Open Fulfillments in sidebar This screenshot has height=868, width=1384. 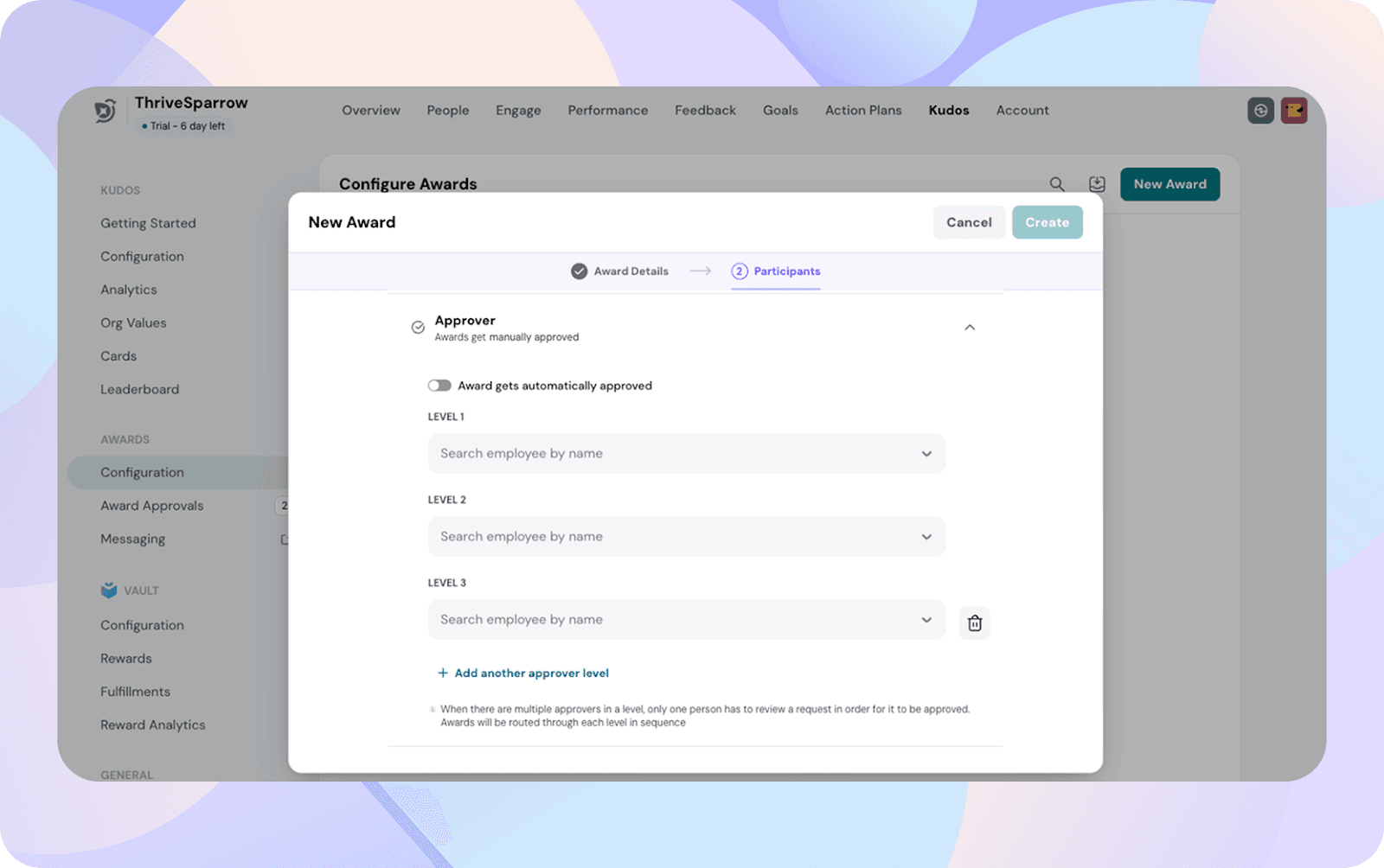click(135, 692)
